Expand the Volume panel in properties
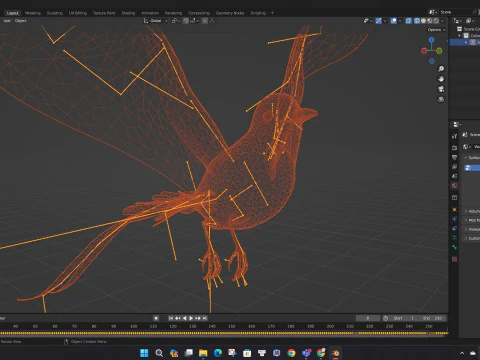Viewport: 480px width, 360px height. [x=472, y=211]
